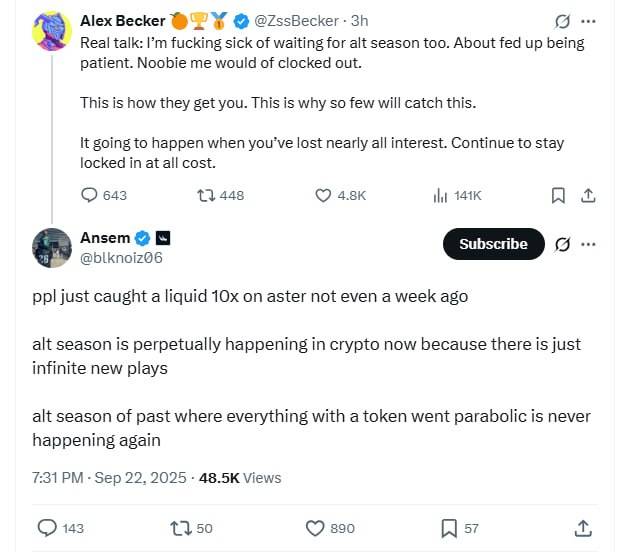The height and width of the screenshot is (552, 622).
Task: Open Ansem's profile avatar
Action: coord(51,248)
